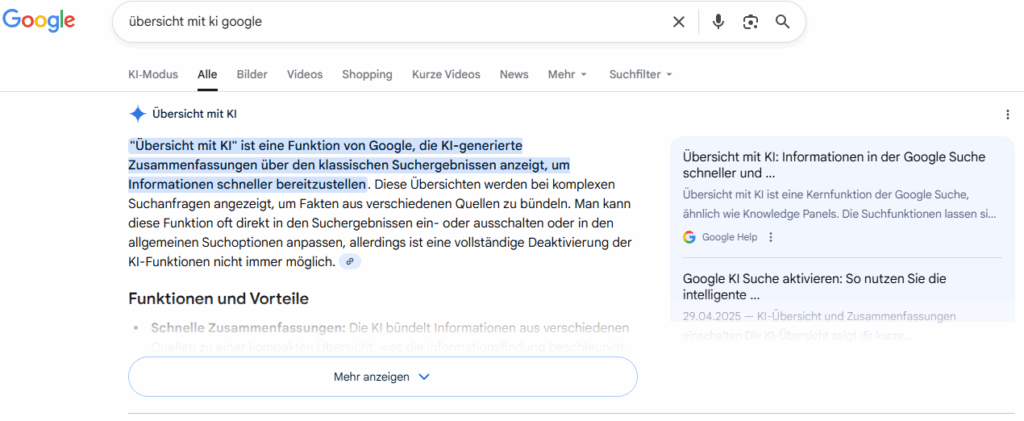Click the Google Help source label
Viewport: 1024px width, 421px height.
point(729,237)
